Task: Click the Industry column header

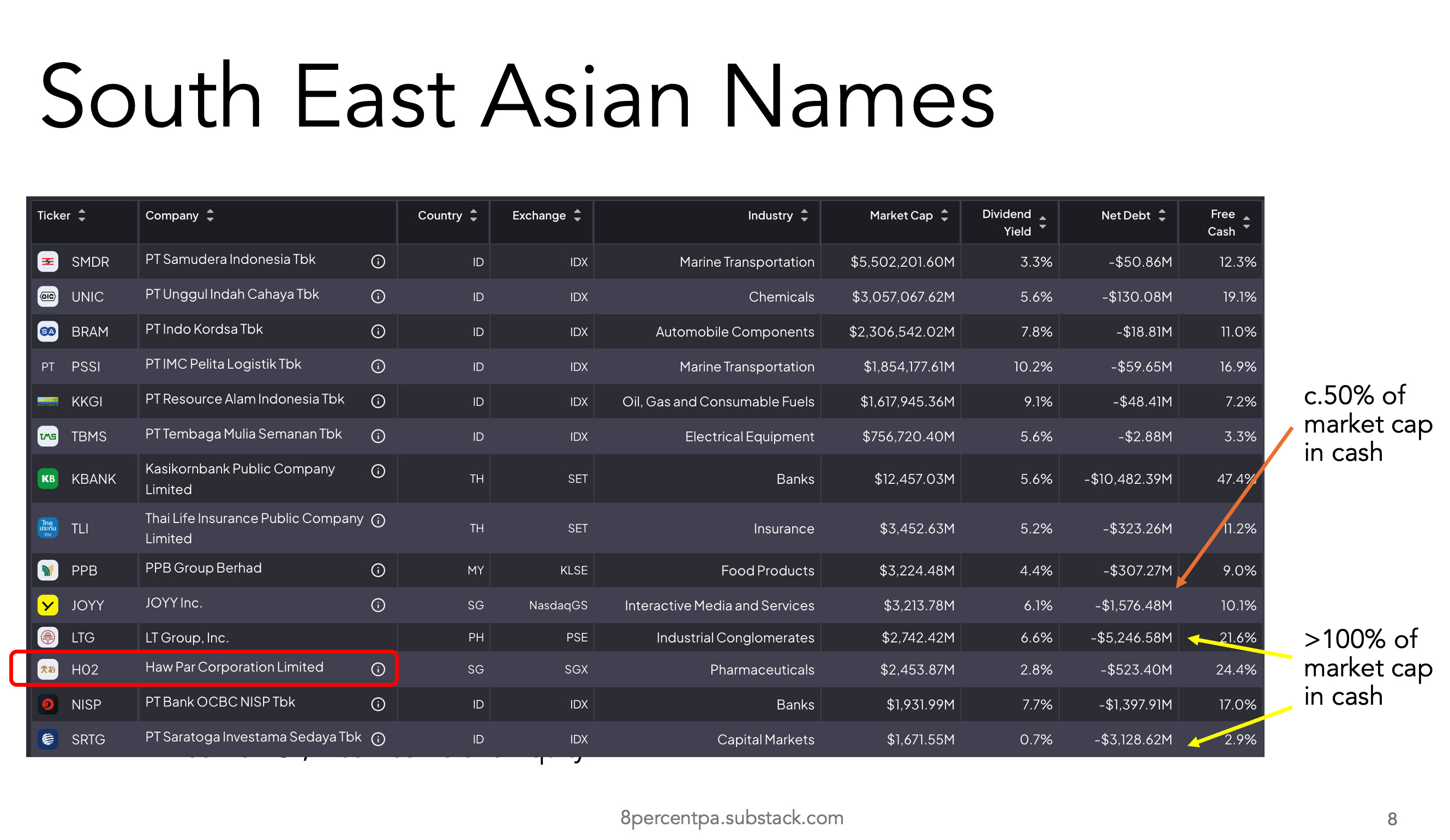Action: point(770,215)
